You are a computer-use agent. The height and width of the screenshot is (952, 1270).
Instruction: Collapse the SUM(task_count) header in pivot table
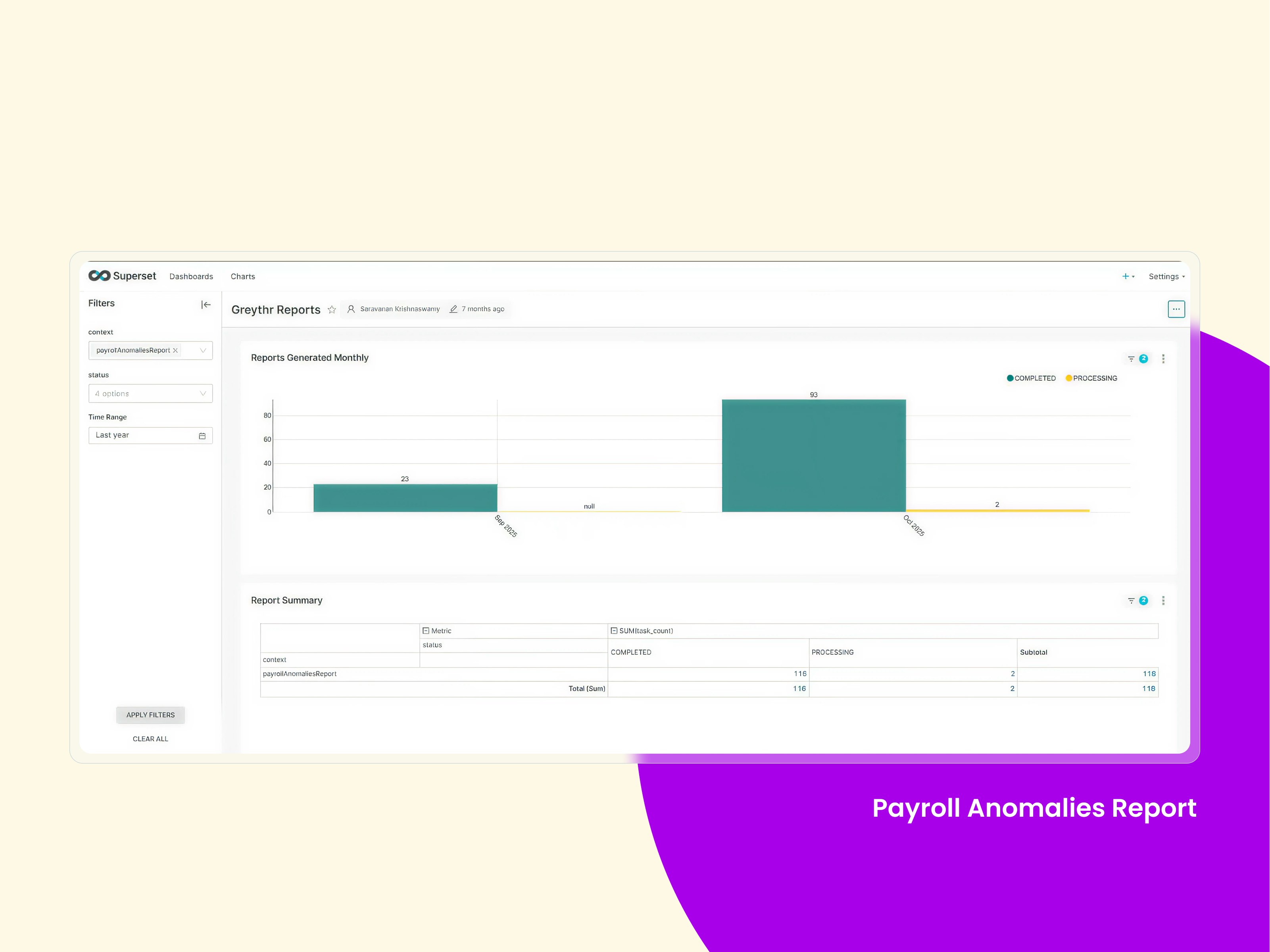pyautogui.click(x=614, y=630)
